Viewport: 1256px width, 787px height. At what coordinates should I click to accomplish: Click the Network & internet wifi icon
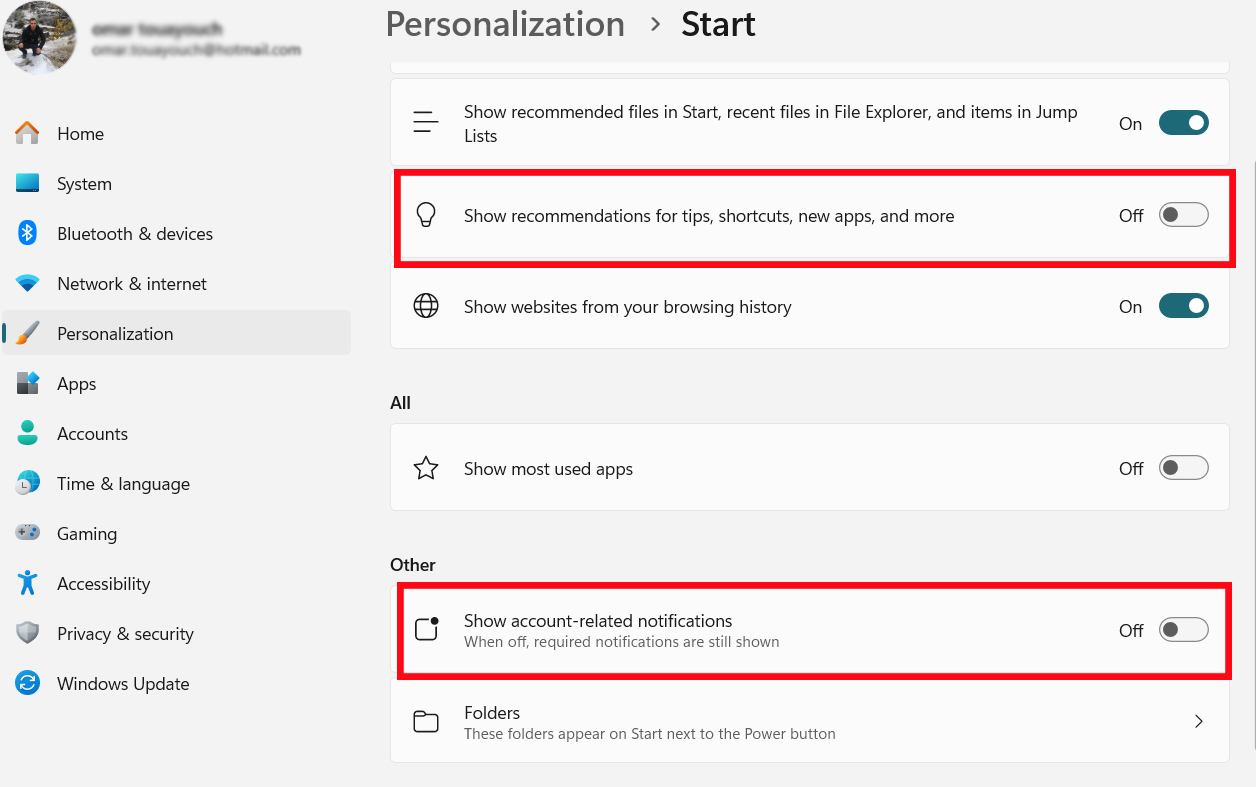coord(28,283)
